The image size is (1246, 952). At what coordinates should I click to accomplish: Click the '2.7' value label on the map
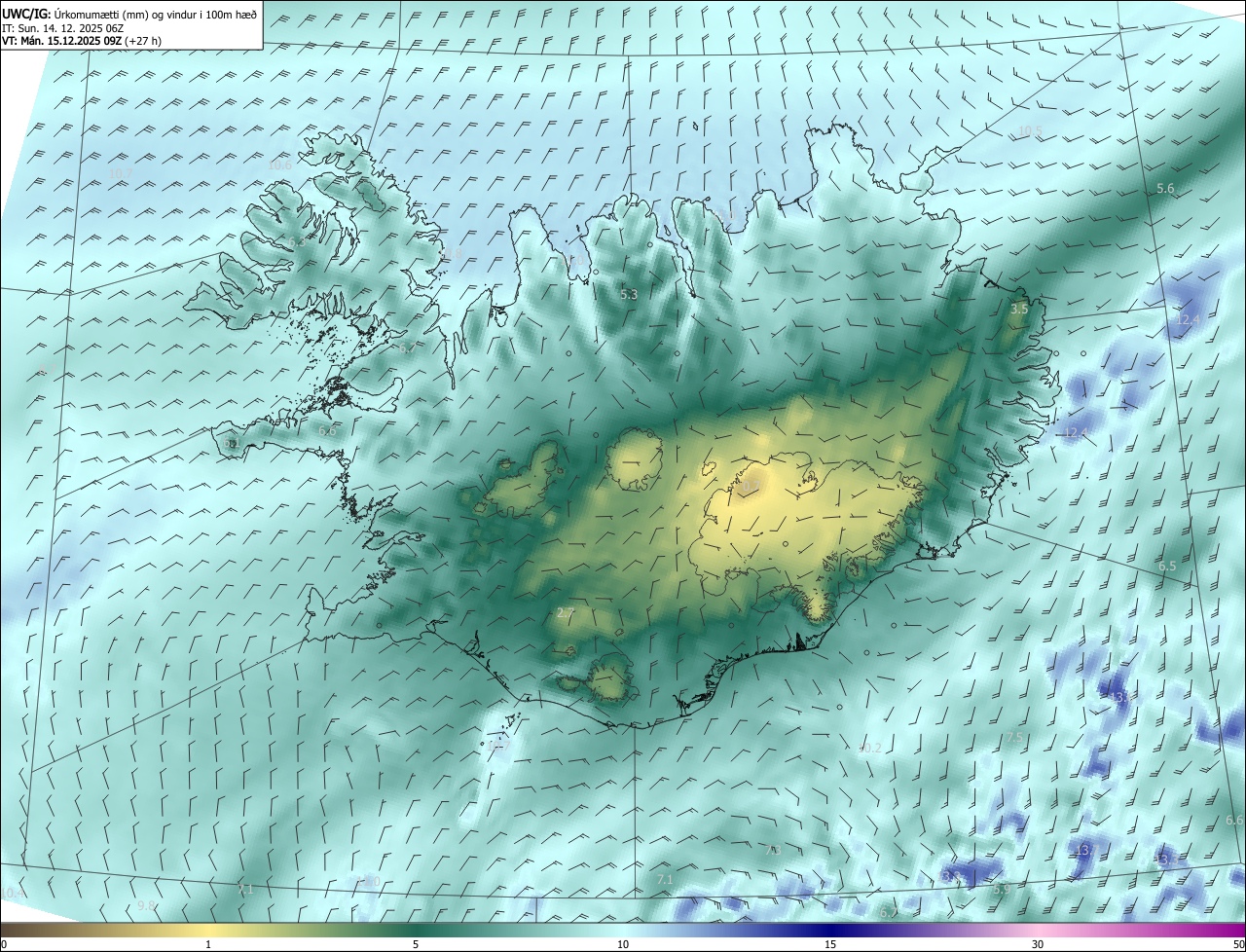pyautogui.click(x=566, y=612)
